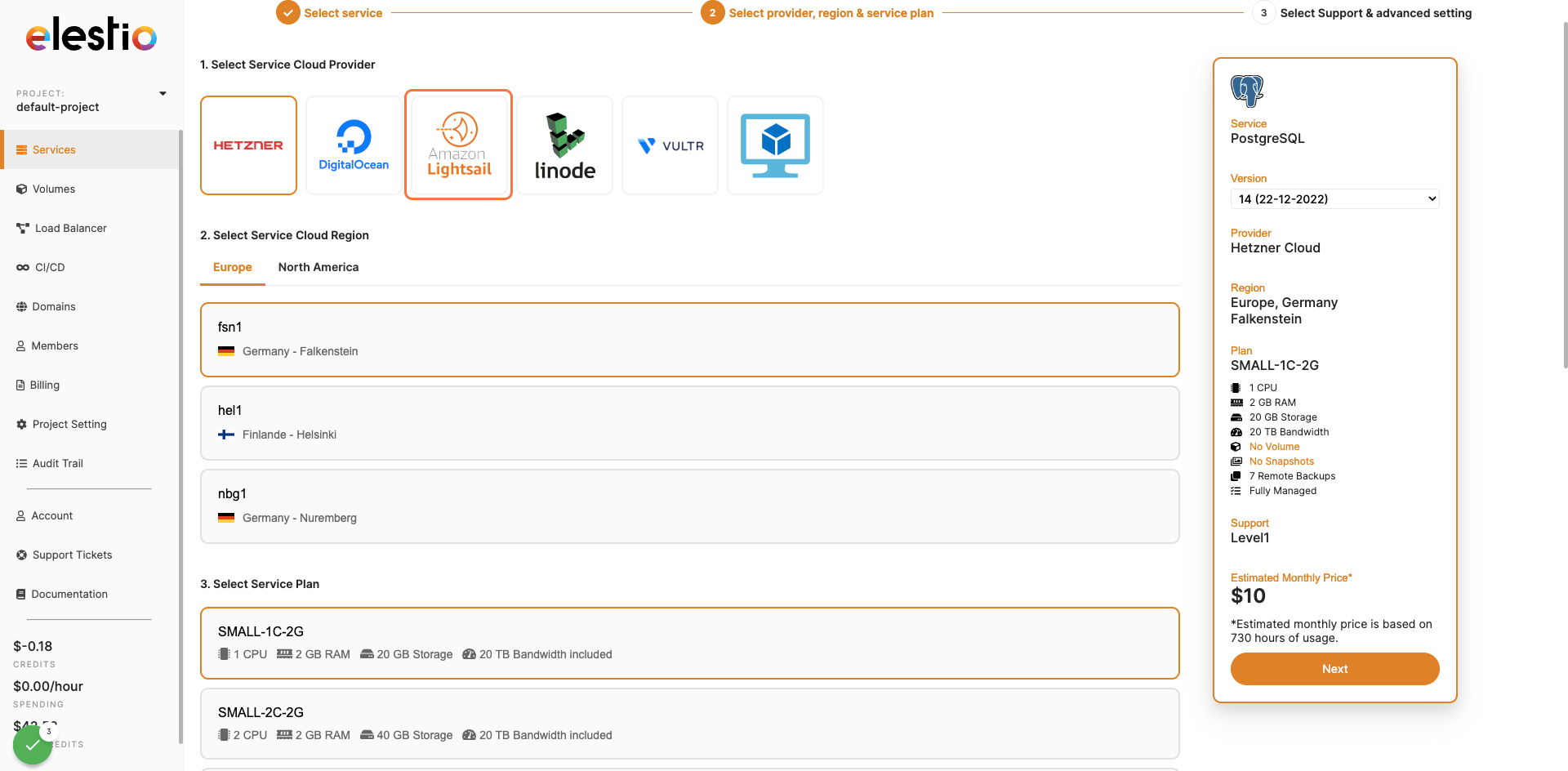1568x771 pixels.
Task: Choose the SMALL-2C-2G service plan
Action: 689,723
